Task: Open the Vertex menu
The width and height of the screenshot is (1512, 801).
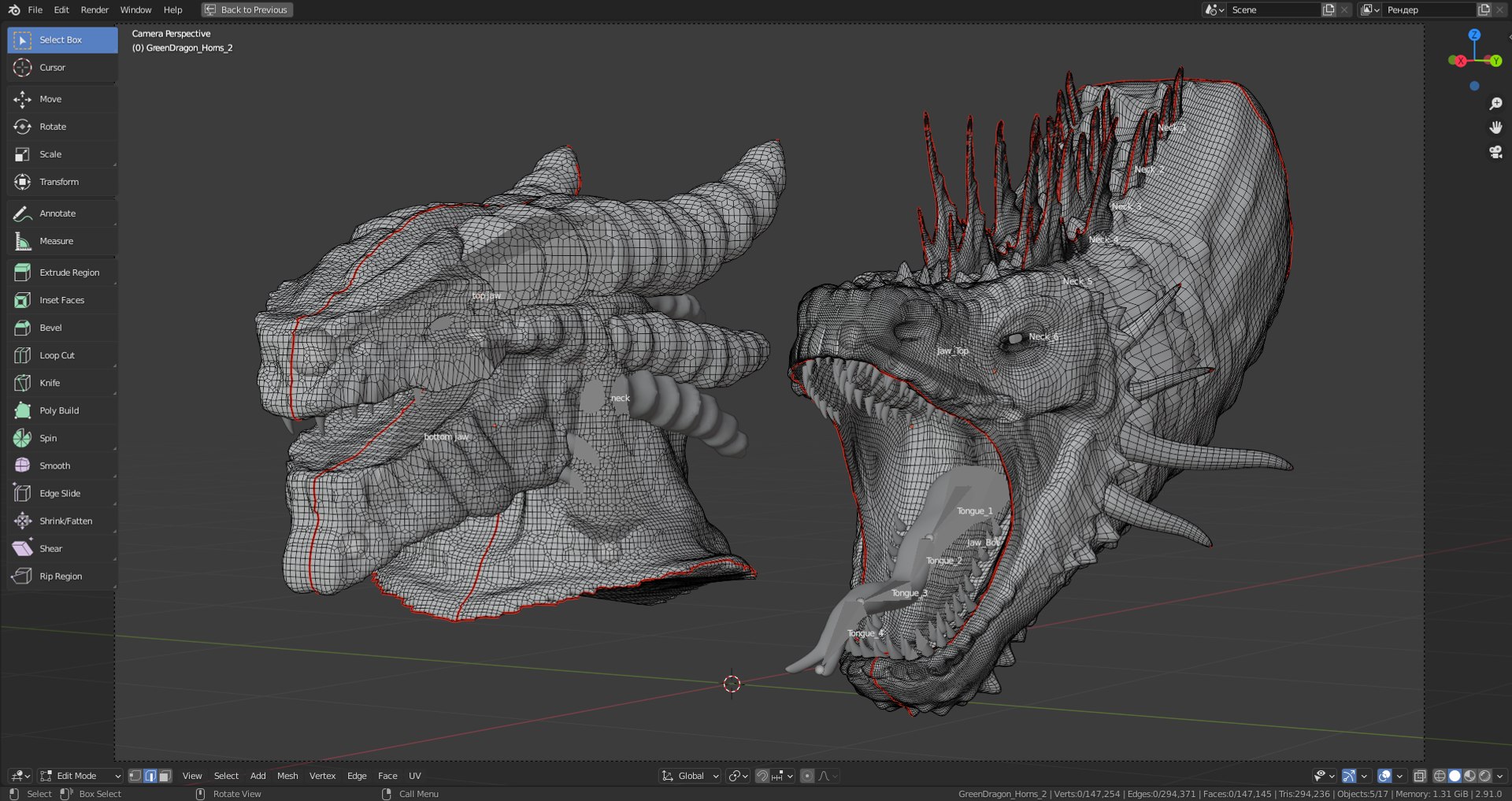Action: 322,776
